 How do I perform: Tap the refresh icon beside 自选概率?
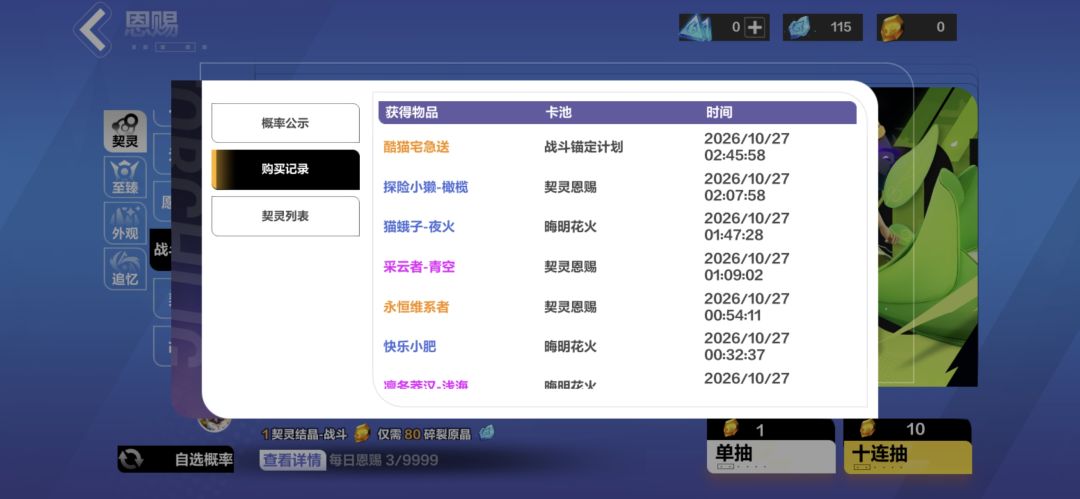click(x=131, y=459)
